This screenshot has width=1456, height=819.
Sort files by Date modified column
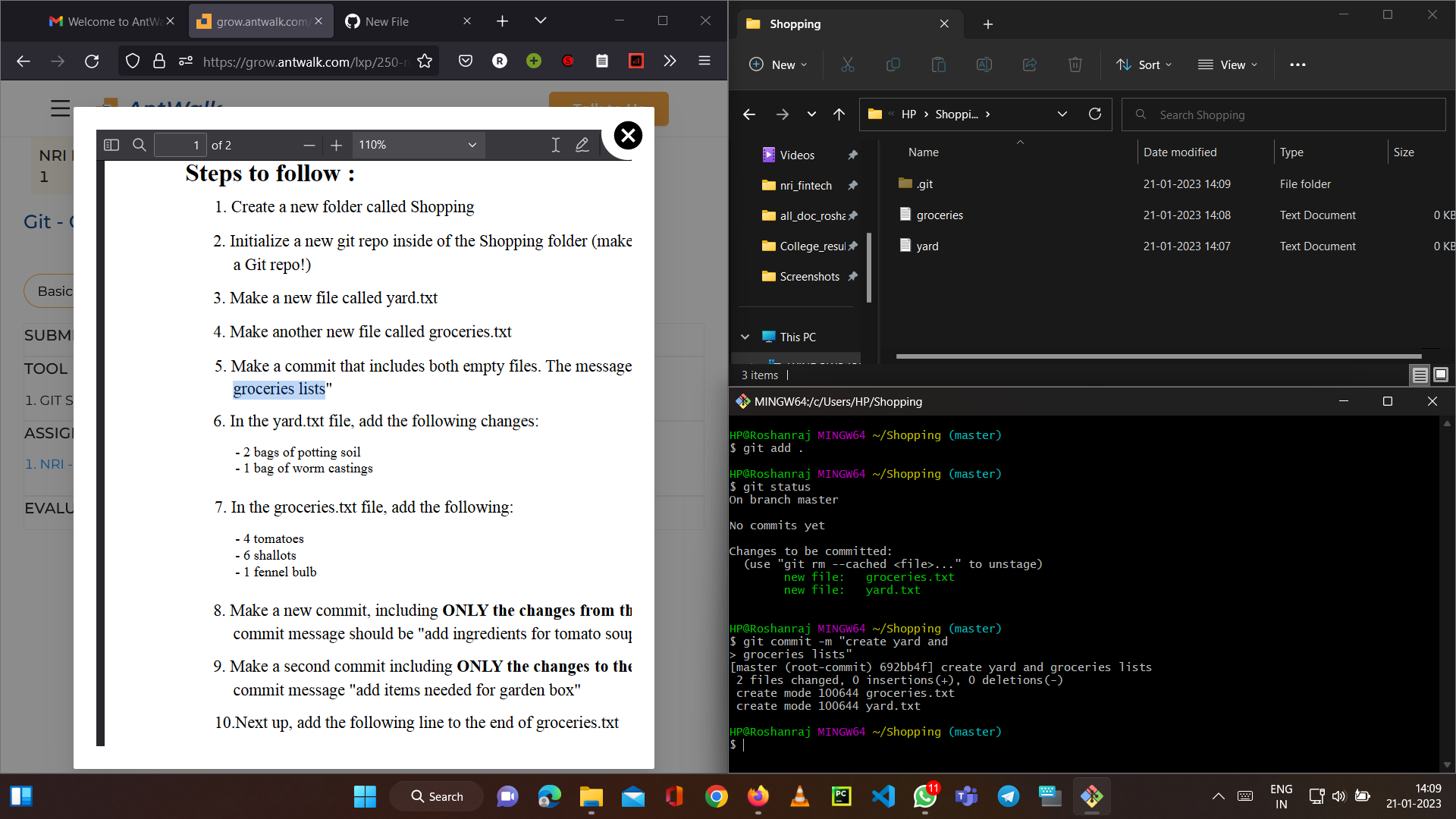click(x=1180, y=152)
